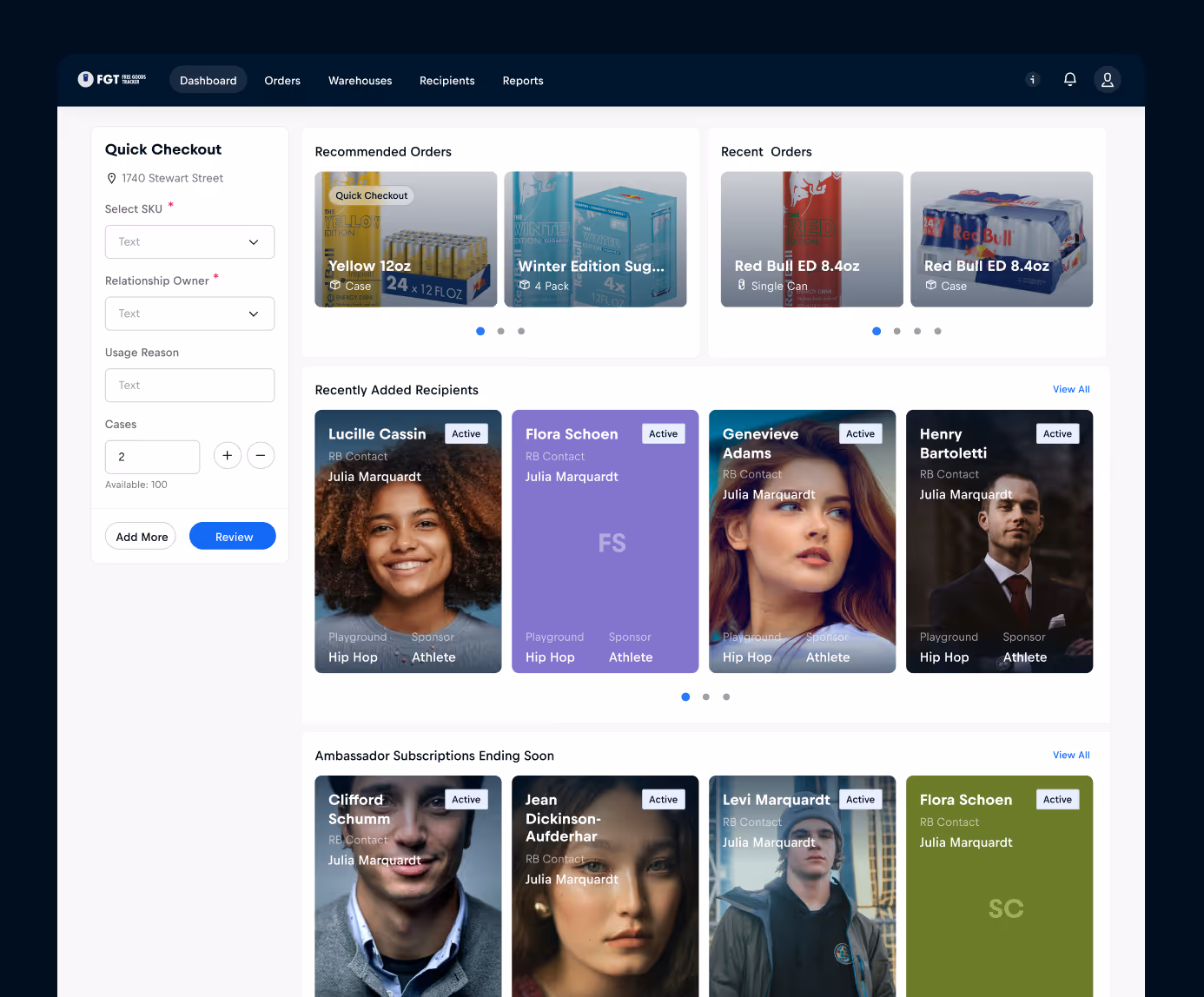Select third page dot of Recommended Orders
Screen dimensions: 1204x997
pos(521,331)
